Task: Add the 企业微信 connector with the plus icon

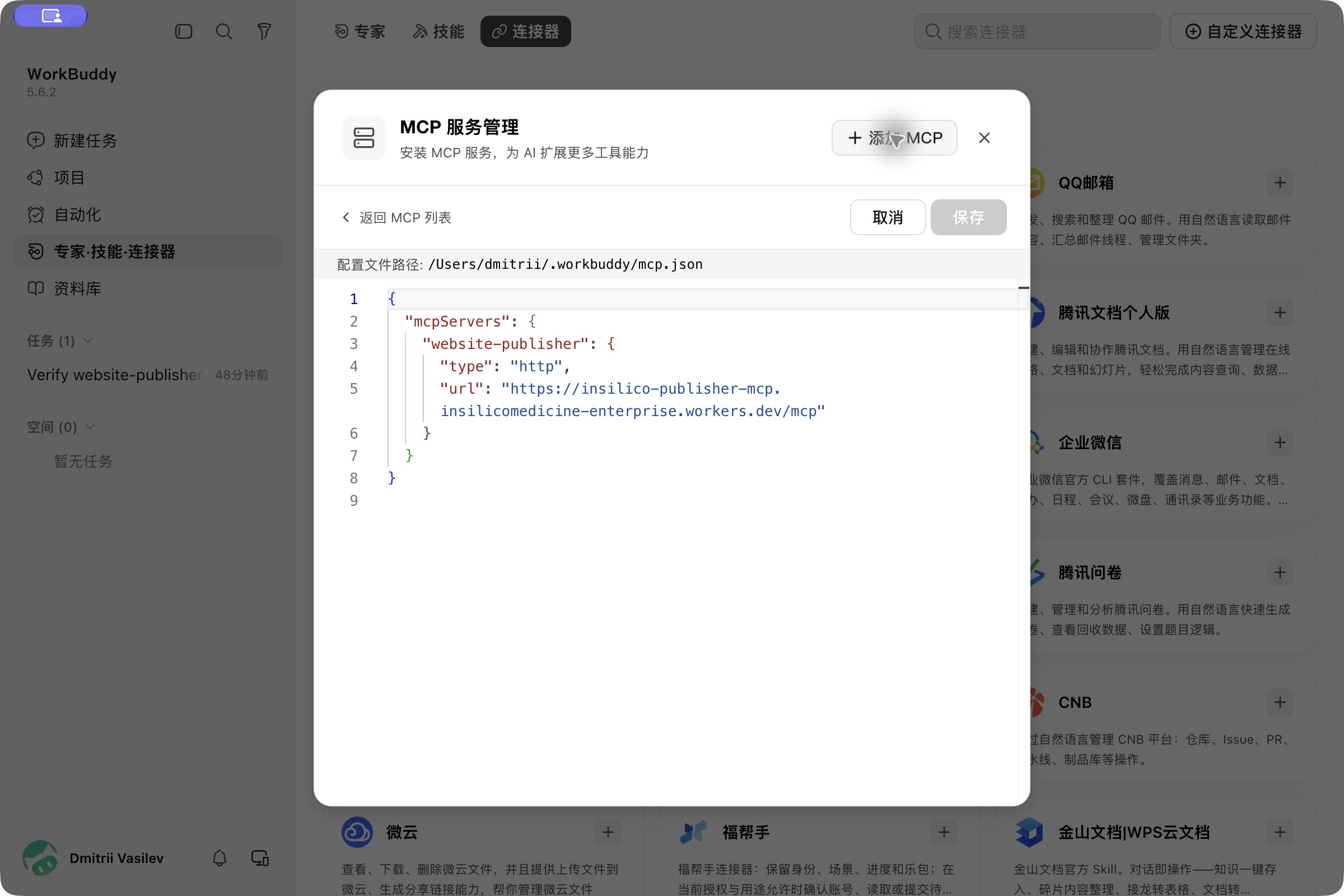Action: (x=1280, y=442)
